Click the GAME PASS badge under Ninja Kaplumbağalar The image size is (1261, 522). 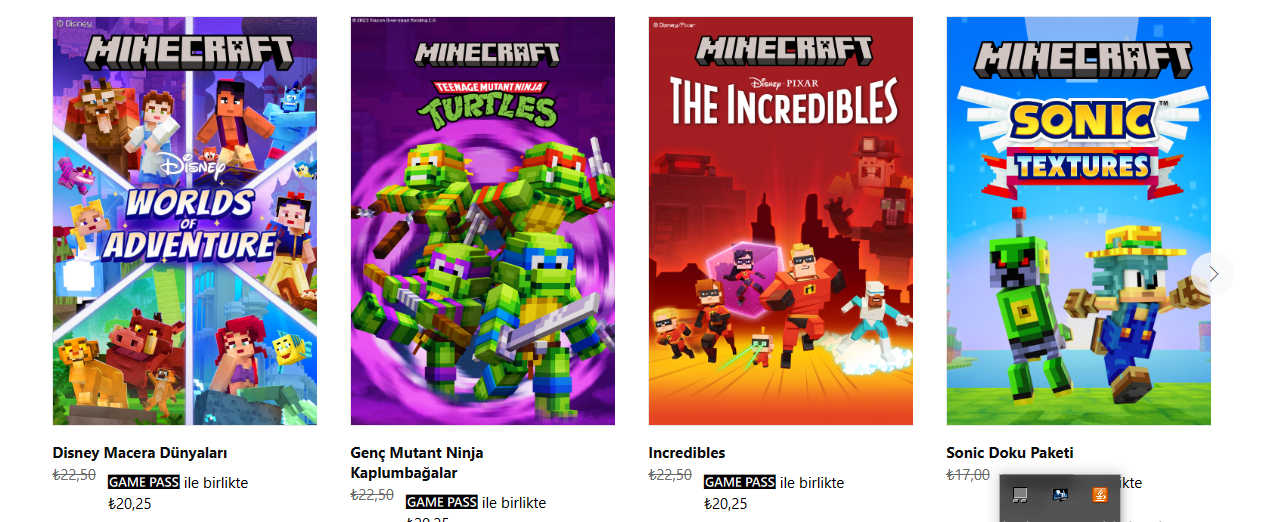(442, 502)
